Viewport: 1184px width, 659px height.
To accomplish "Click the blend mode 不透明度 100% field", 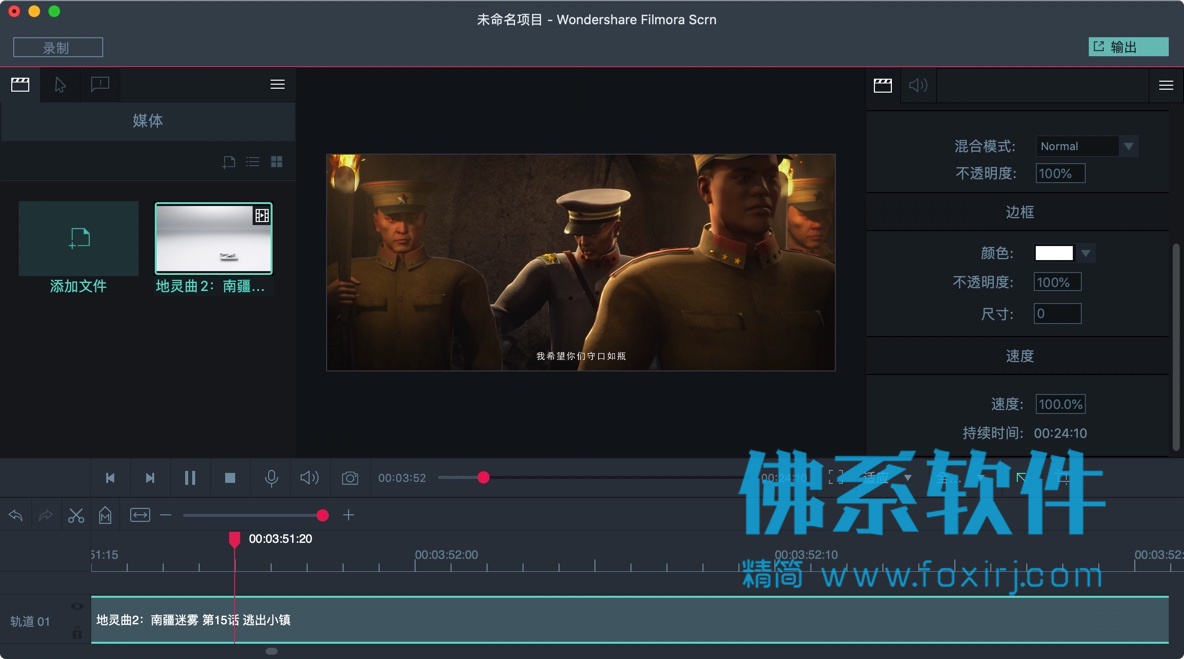I will [x=1060, y=174].
